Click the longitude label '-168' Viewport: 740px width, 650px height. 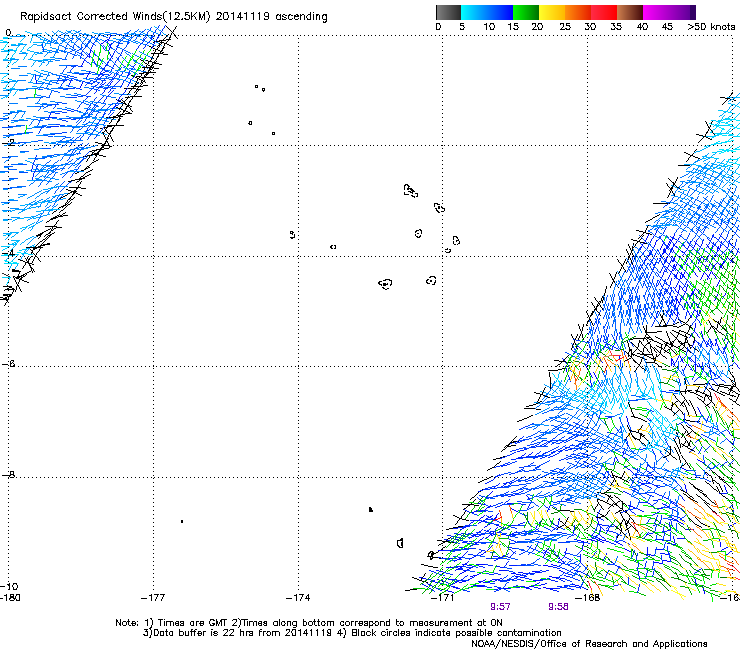(x=588, y=598)
